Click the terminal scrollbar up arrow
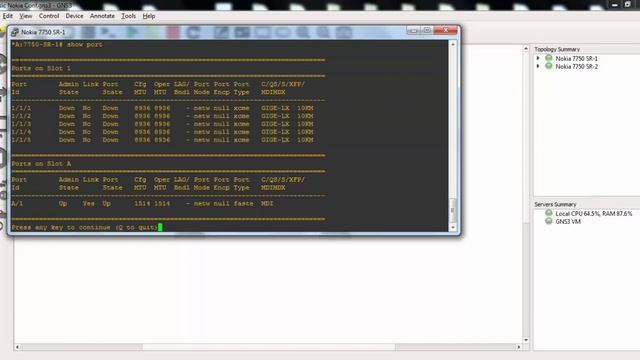Screen dimensions: 640x360 tap(453, 44)
